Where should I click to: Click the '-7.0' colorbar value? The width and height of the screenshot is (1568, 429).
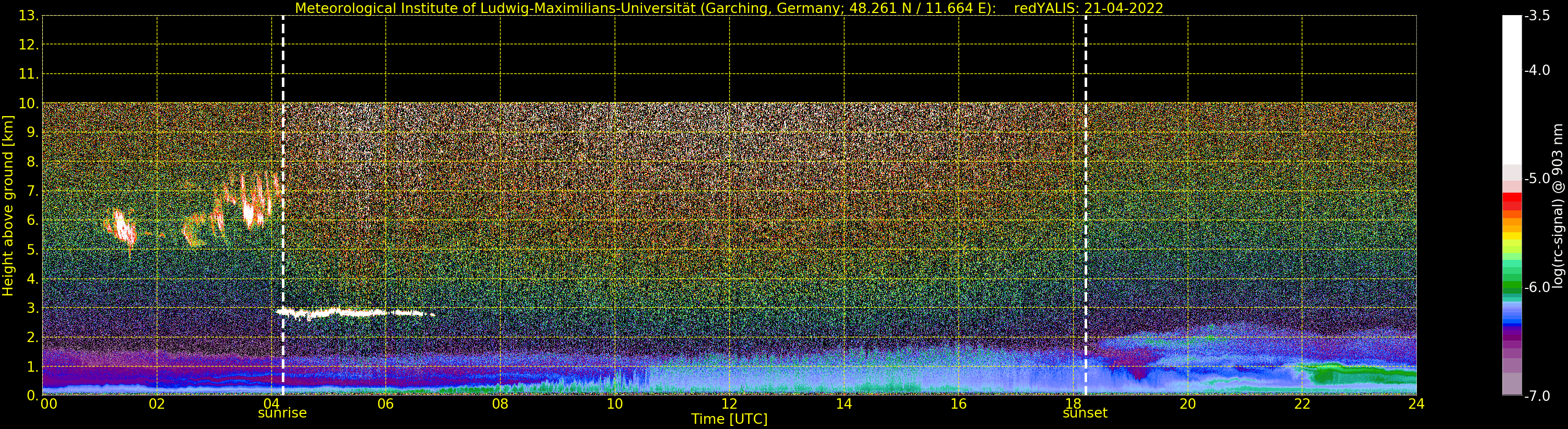click(x=1537, y=396)
